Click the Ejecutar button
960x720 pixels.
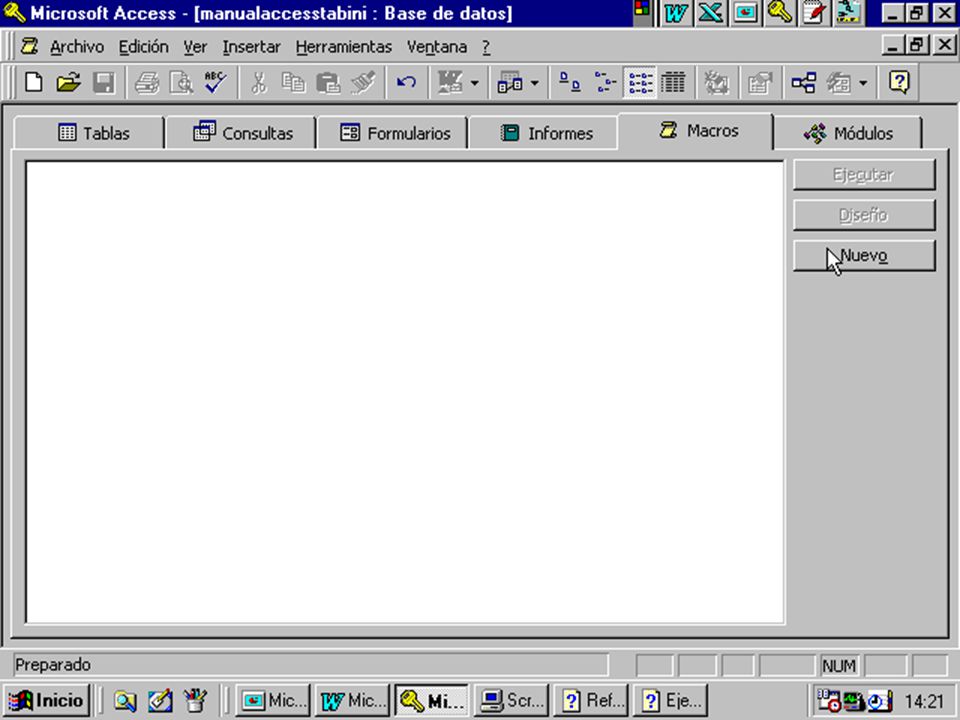click(864, 175)
